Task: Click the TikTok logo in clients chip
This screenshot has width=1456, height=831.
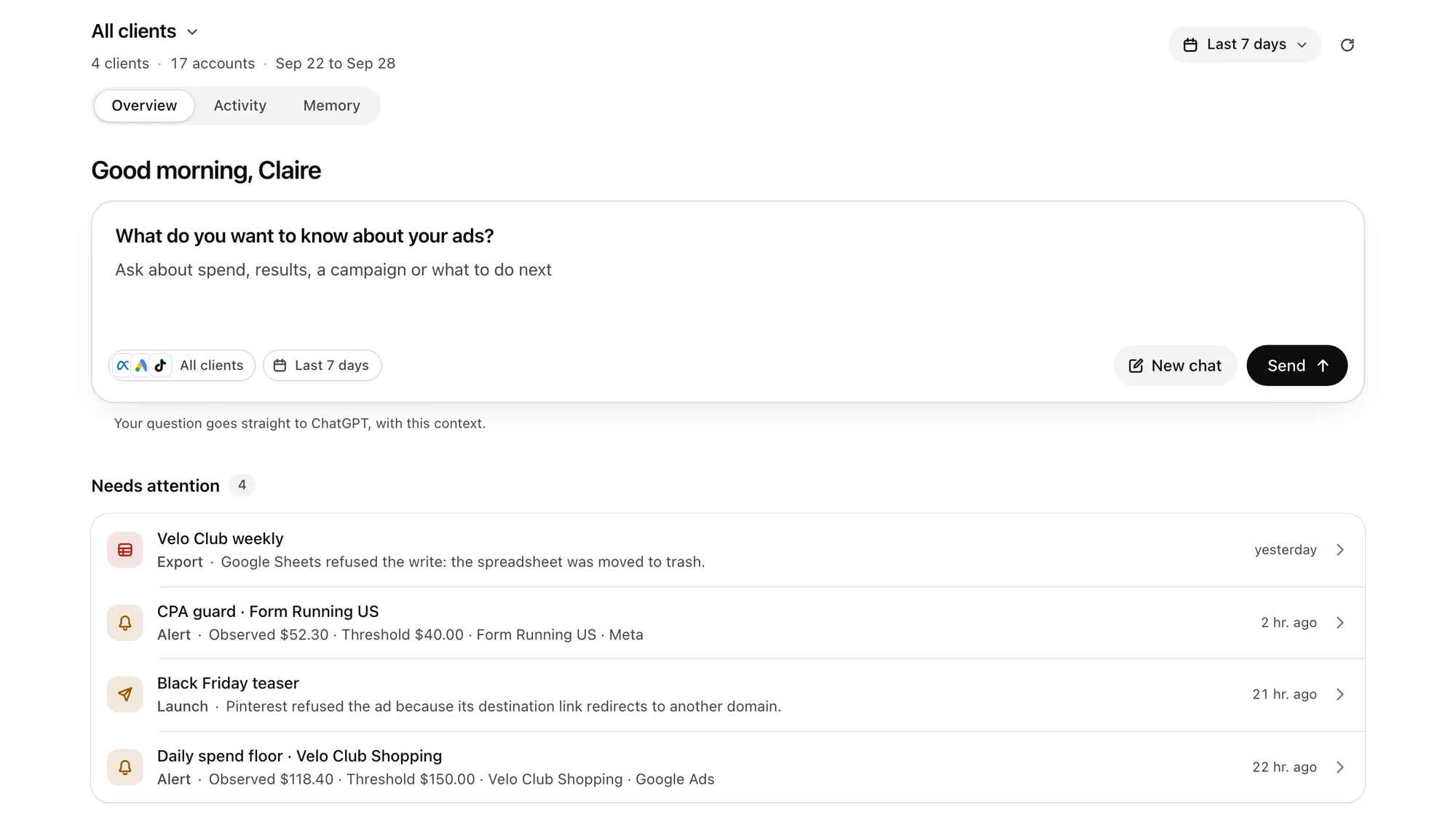Action: click(160, 366)
